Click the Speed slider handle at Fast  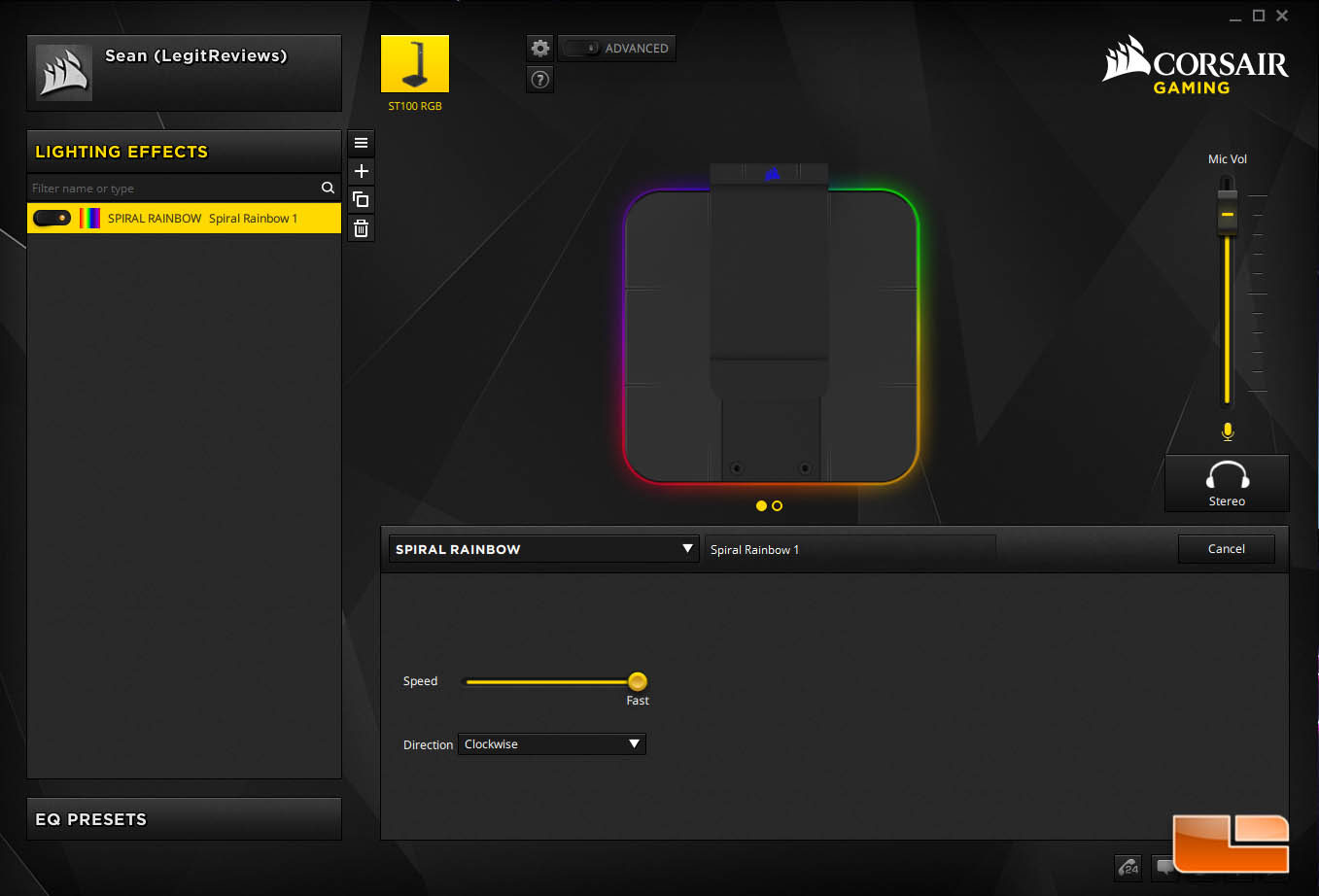638,681
